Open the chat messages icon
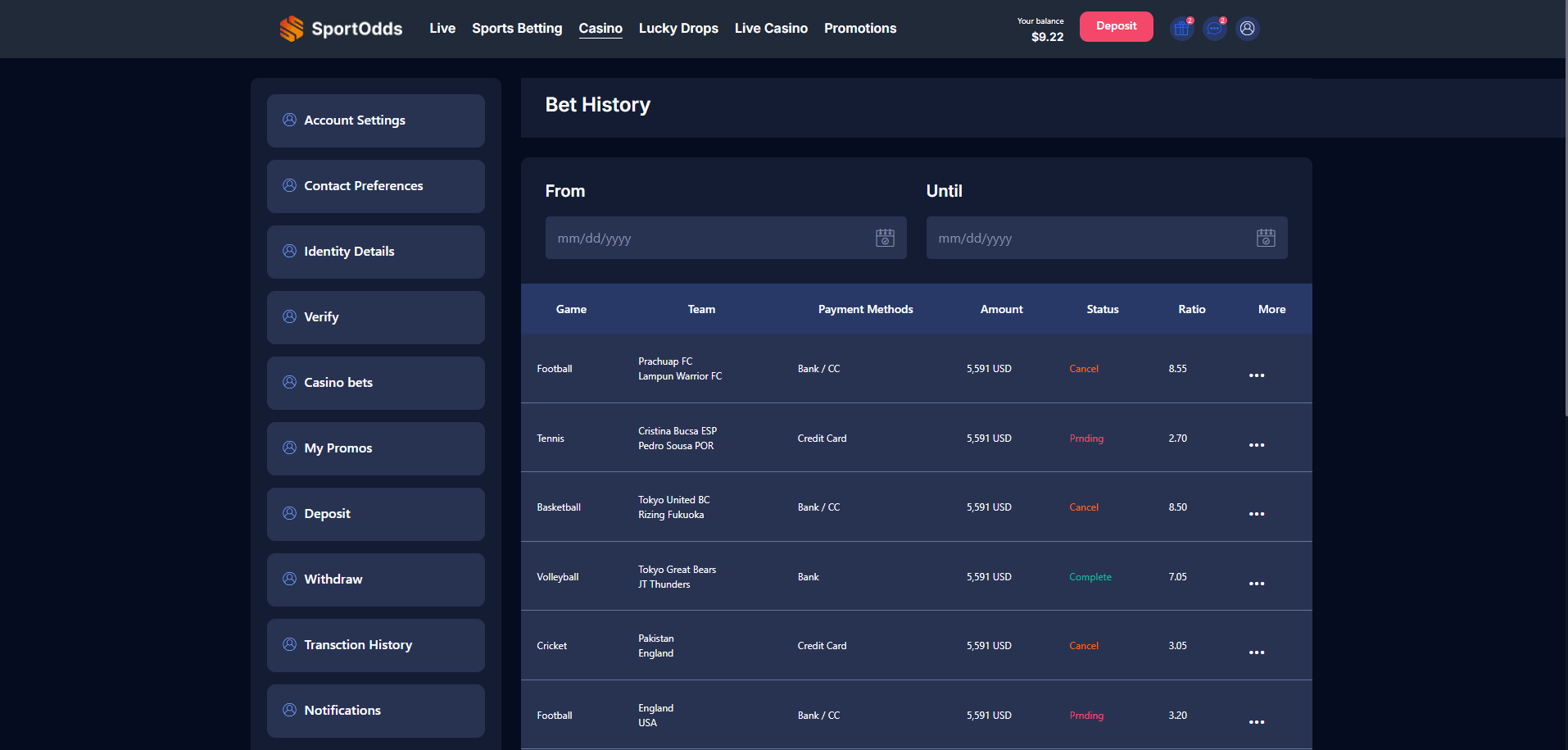The width and height of the screenshot is (1568, 750). pyautogui.click(x=1214, y=29)
